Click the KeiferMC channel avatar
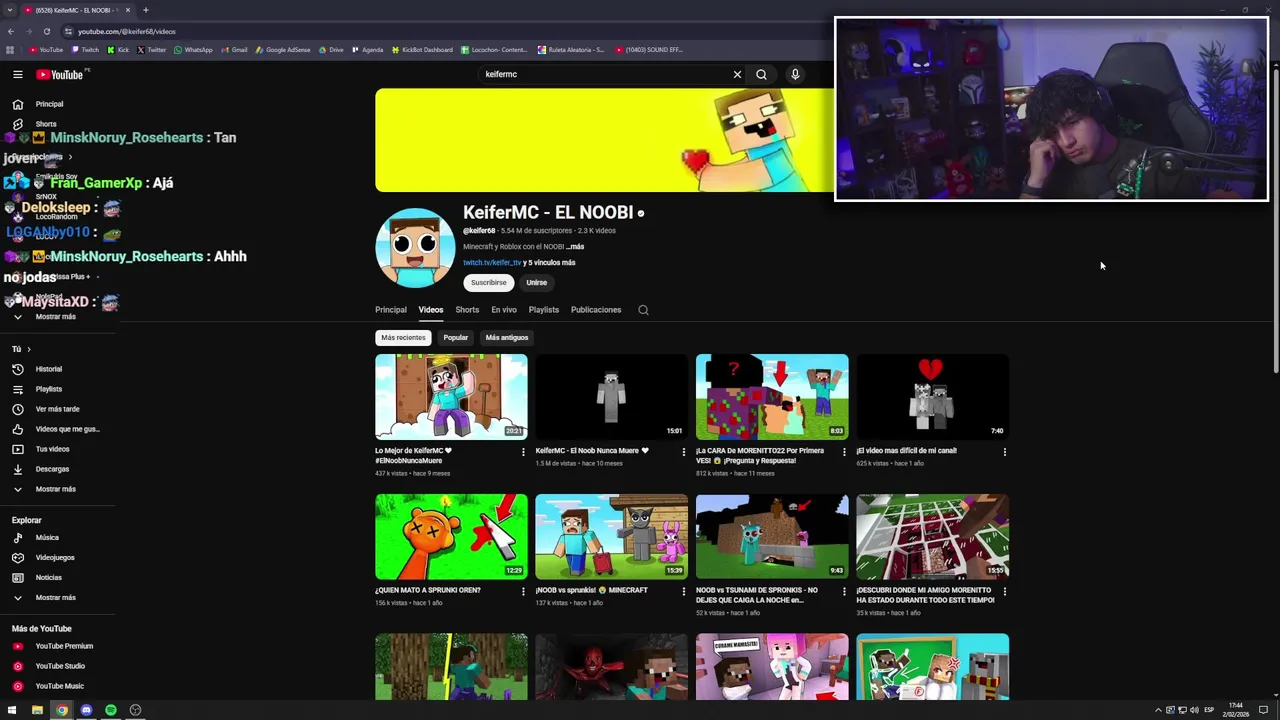 click(x=415, y=248)
